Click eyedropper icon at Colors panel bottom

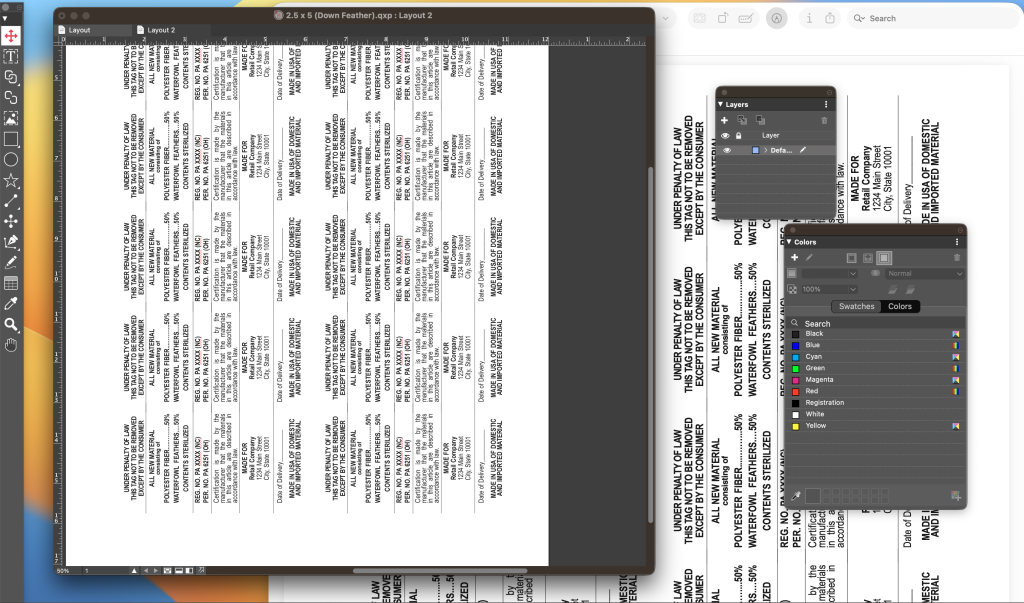(795, 497)
